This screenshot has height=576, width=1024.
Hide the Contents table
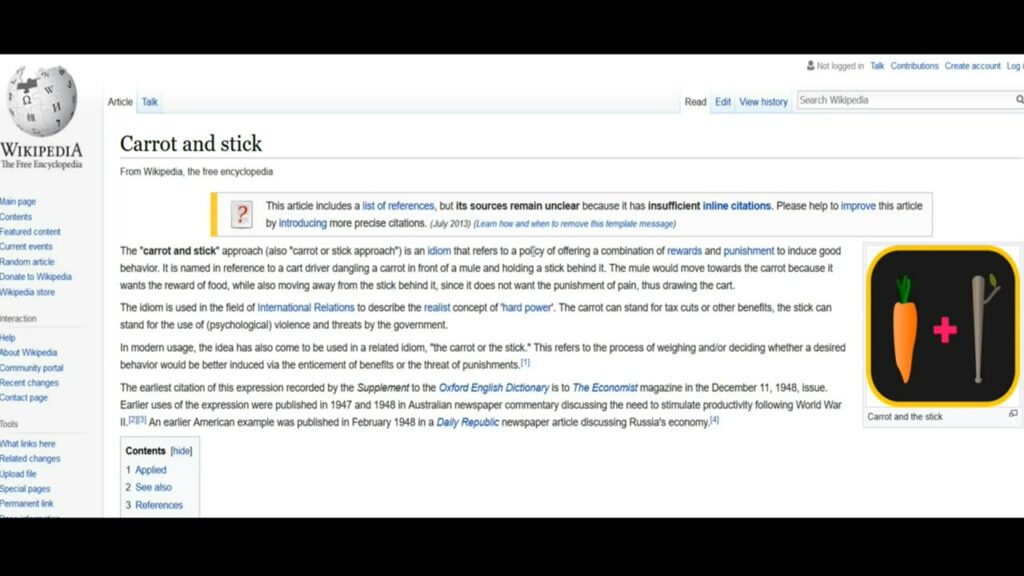[x=181, y=451]
